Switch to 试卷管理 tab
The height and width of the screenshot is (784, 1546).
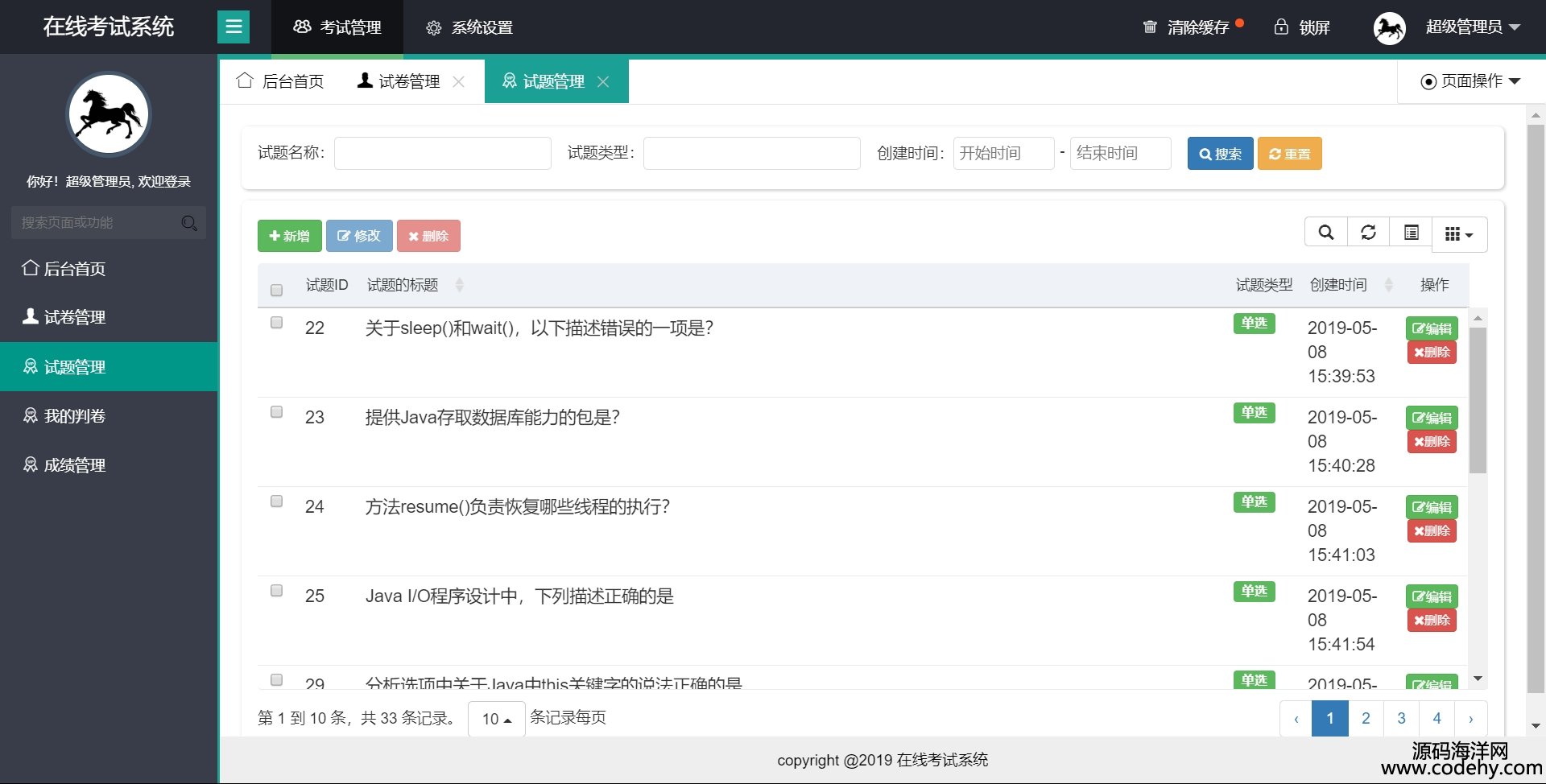399,81
